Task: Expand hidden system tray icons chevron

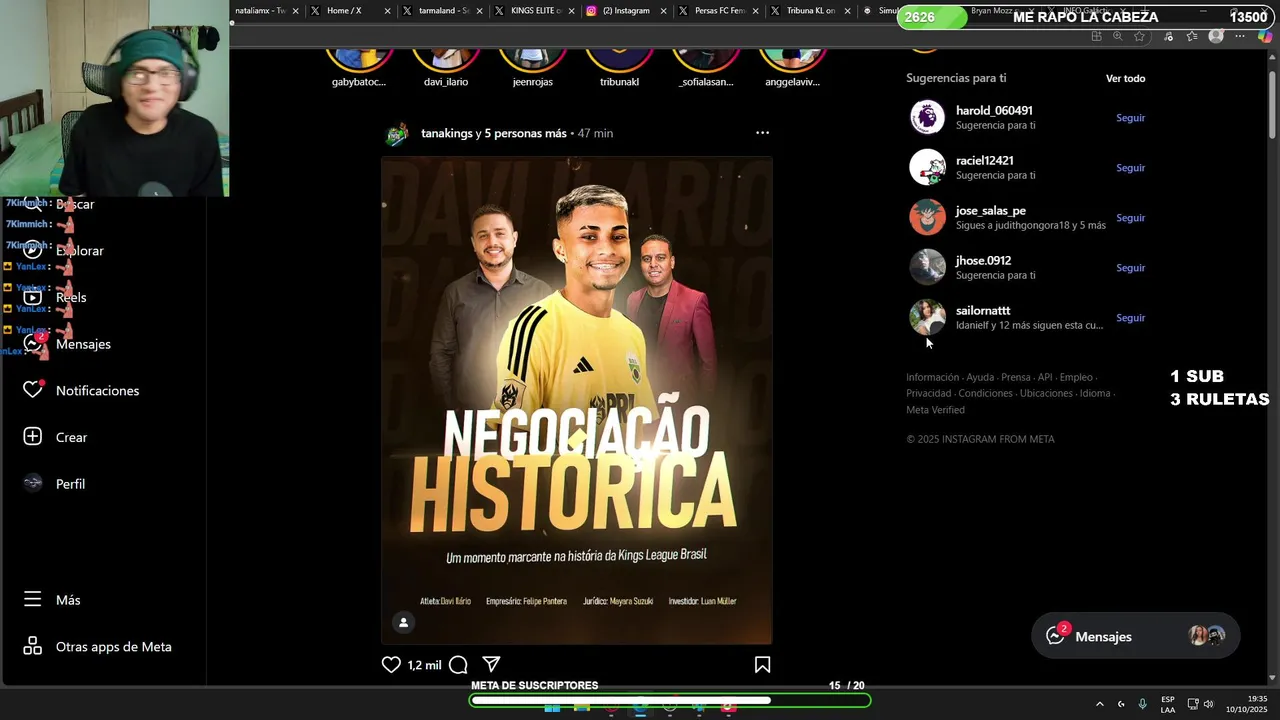Action: click(1100, 704)
